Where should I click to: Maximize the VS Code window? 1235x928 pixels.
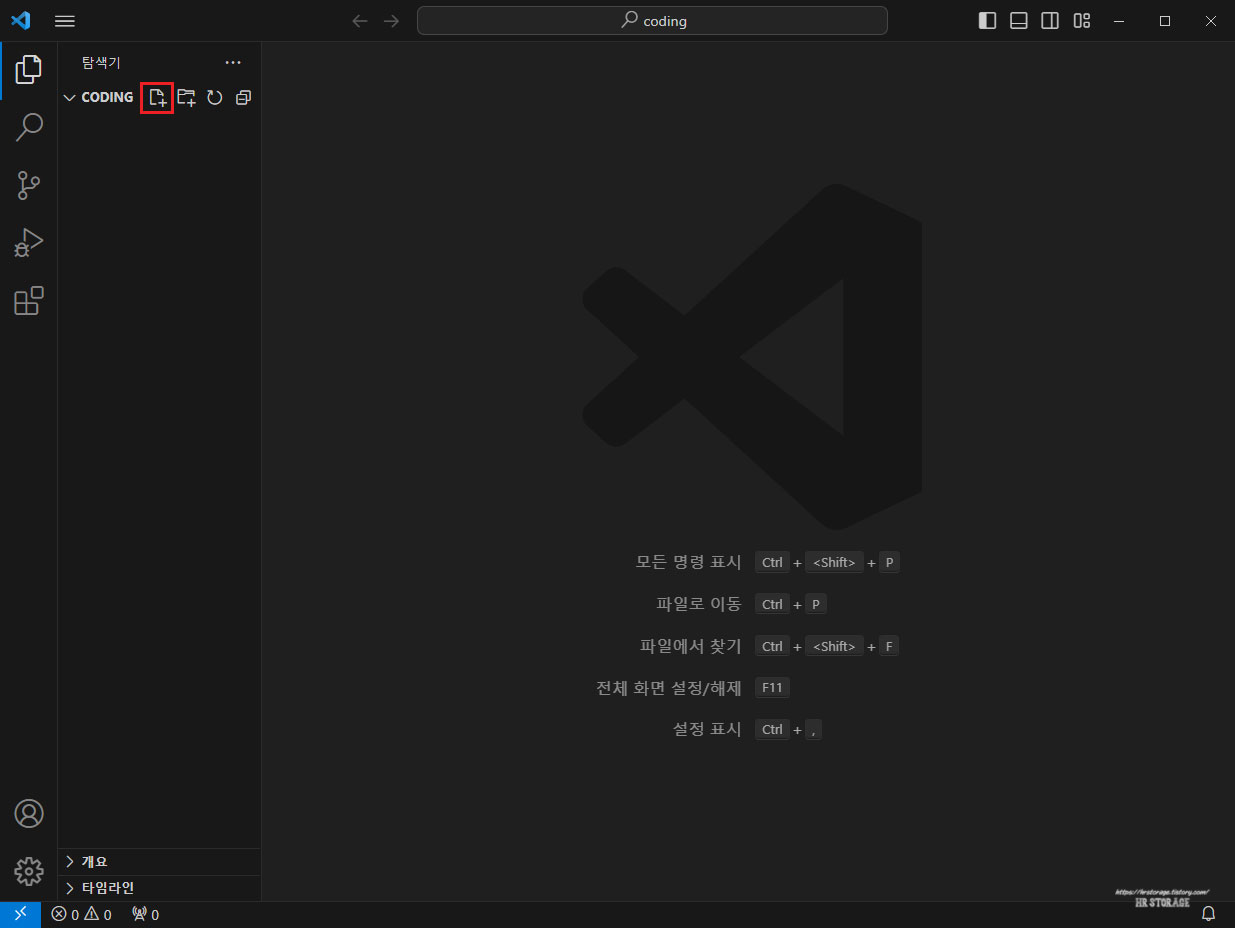click(x=1165, y=21)
